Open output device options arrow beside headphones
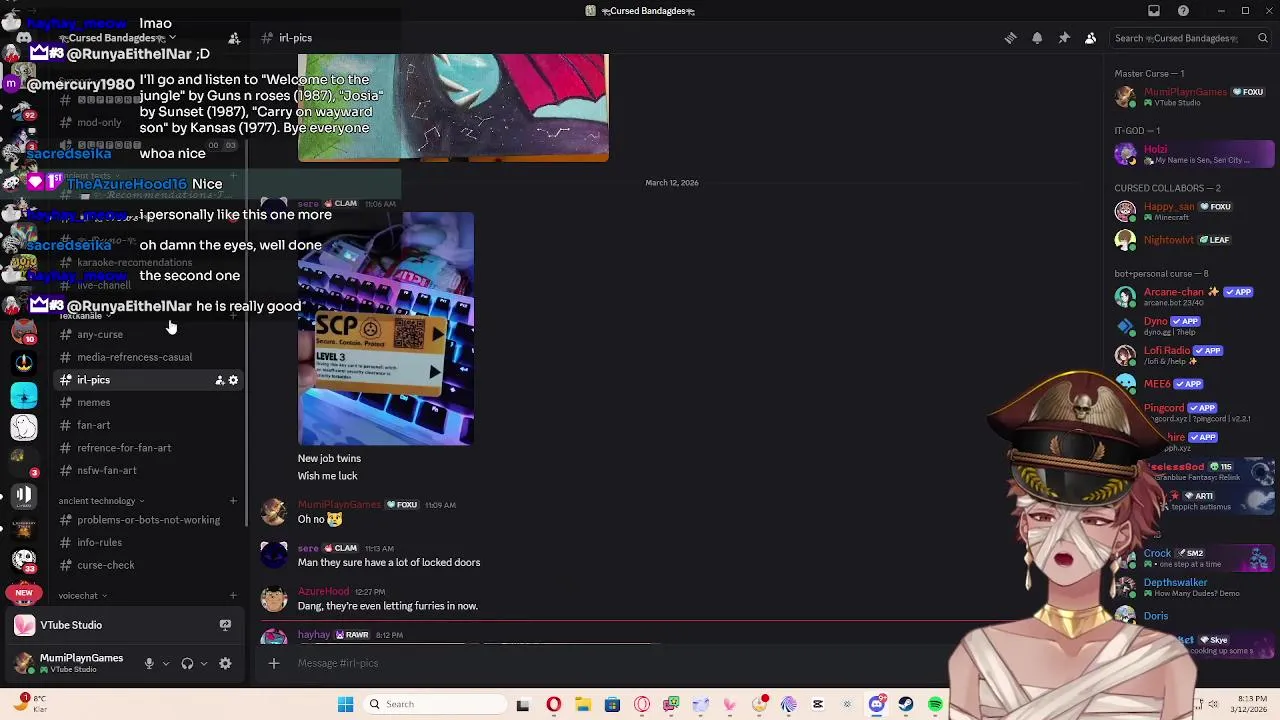Screen dimensions: 1280x720 click(204, 663)
